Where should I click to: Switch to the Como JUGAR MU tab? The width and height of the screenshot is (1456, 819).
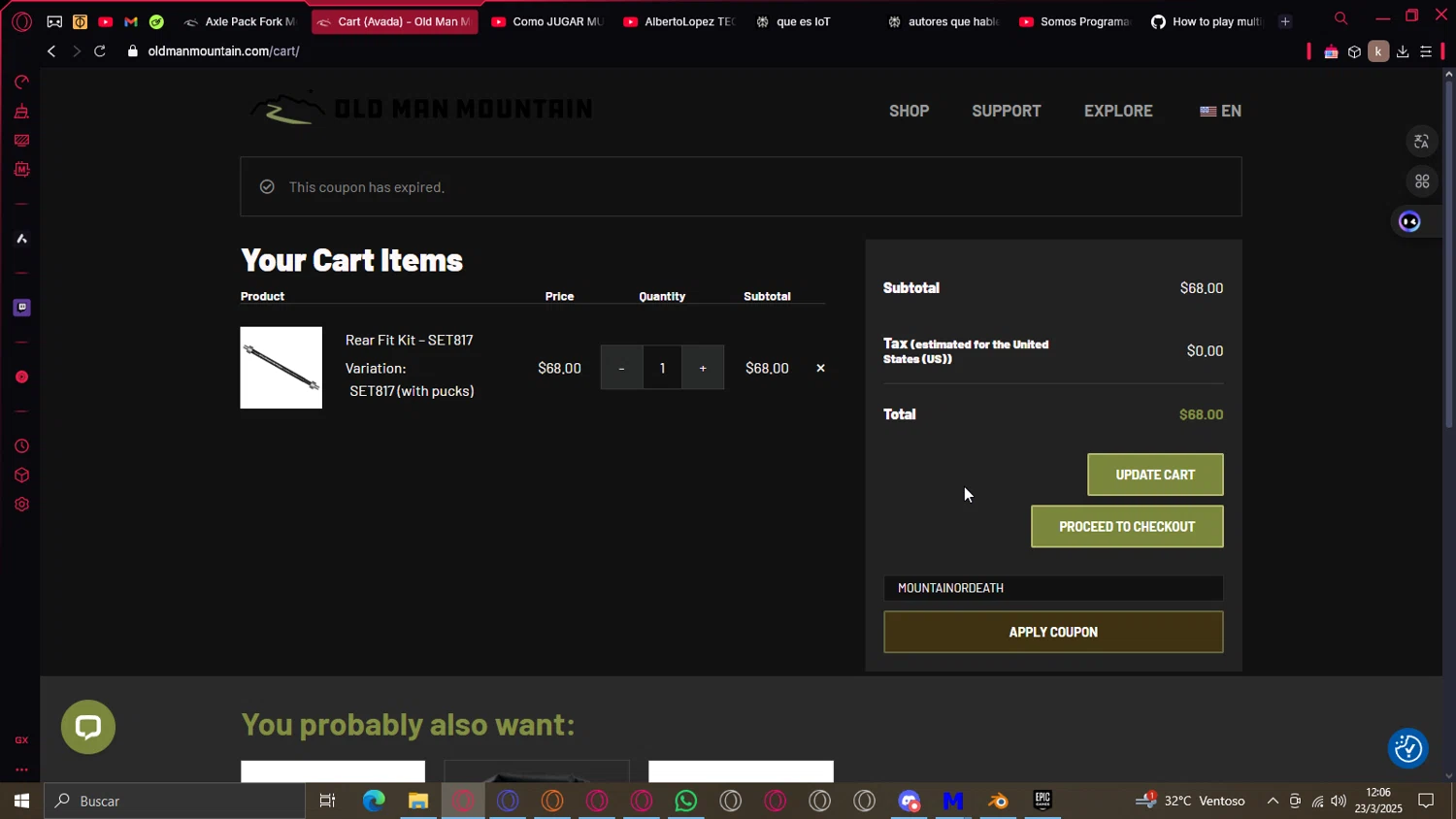pos(547,21)
